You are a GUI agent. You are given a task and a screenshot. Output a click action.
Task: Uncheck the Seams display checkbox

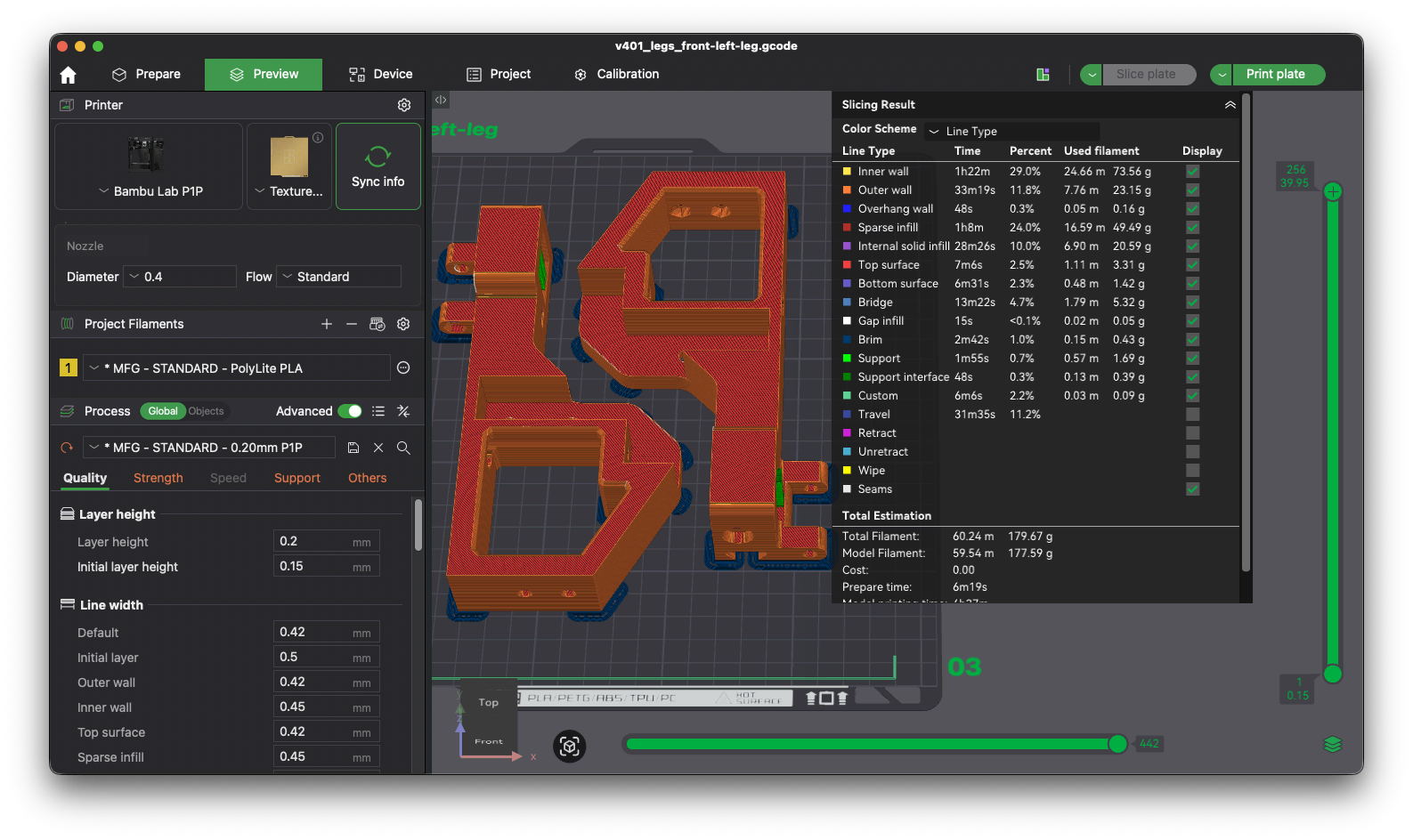(x=1192, y=489)
